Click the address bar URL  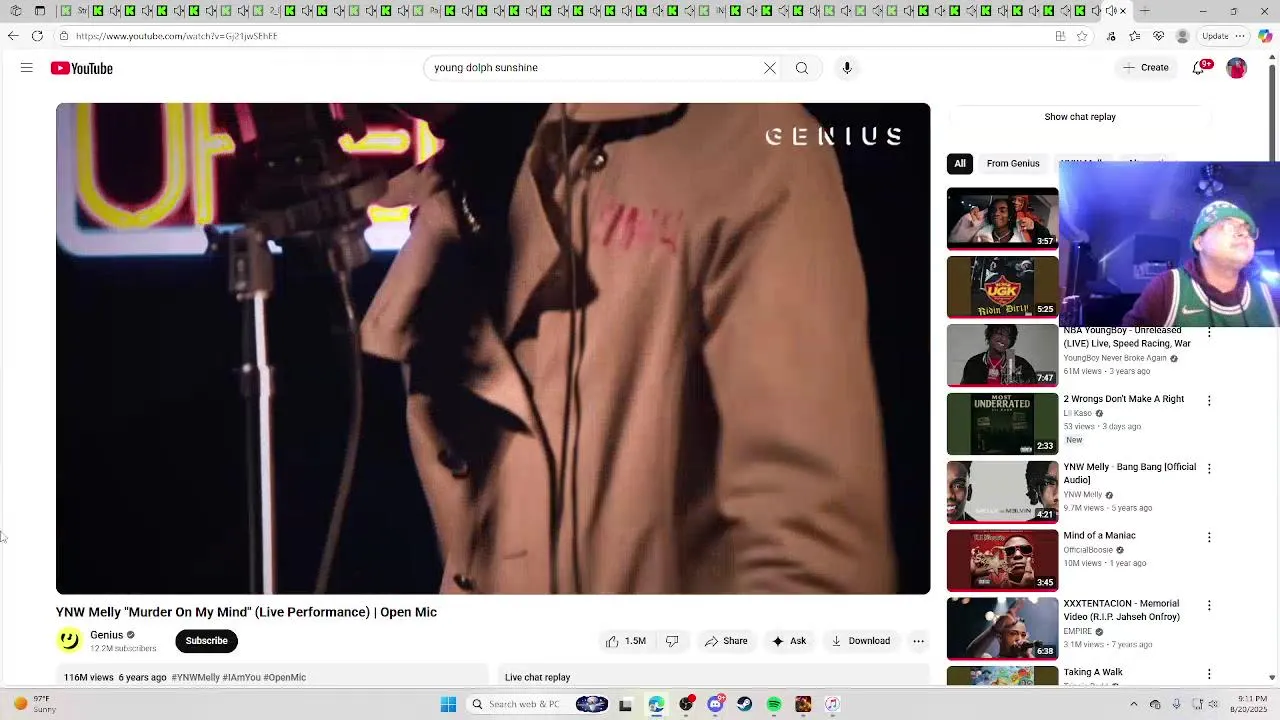[x=176, y=36]
